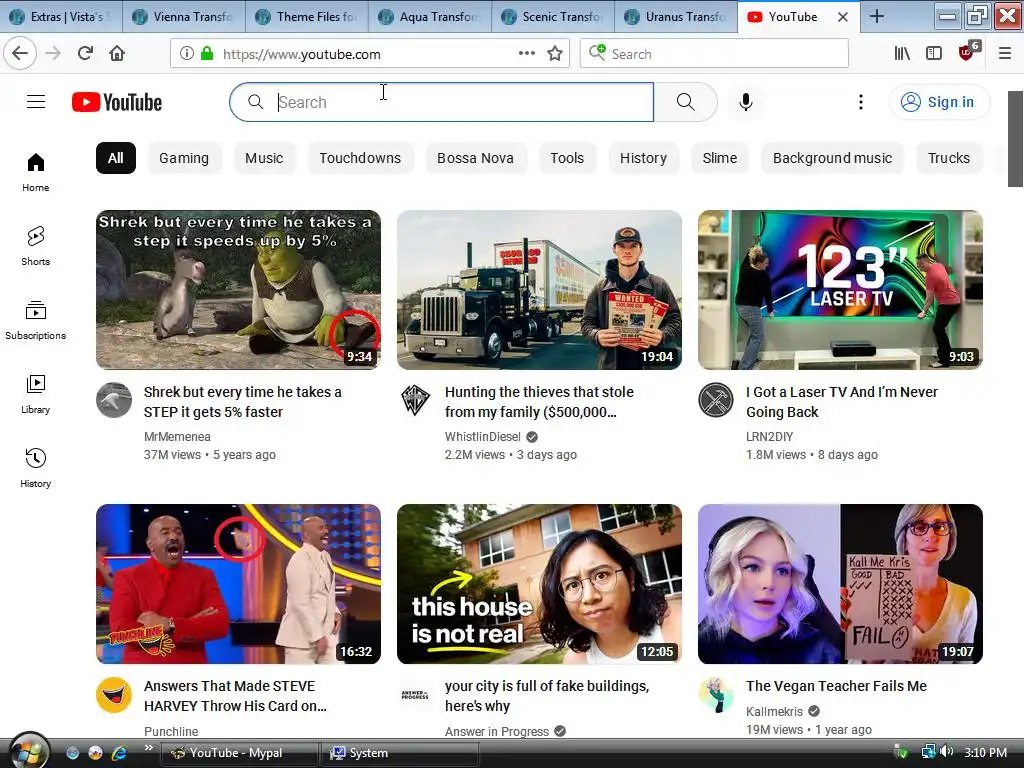Switch to the Aqua Transformation tab
Image resolution: width=1024 pixels, height=768 pixels.
coord(430,17)
